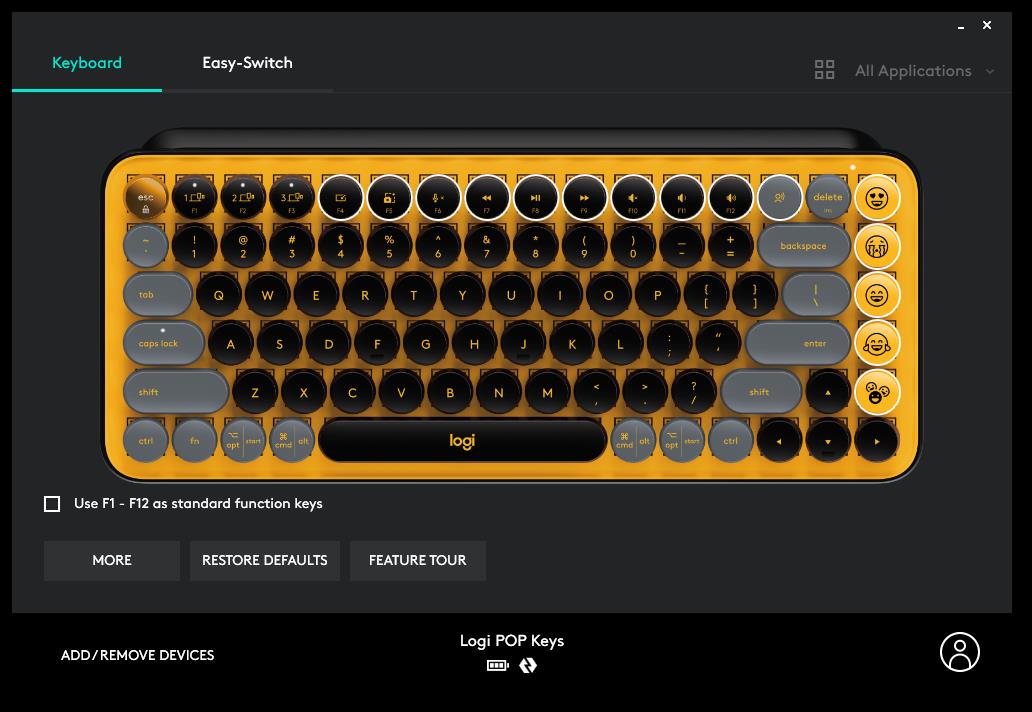
Task: Click the F5 screen lock key
Action: (x=389, y=198)
